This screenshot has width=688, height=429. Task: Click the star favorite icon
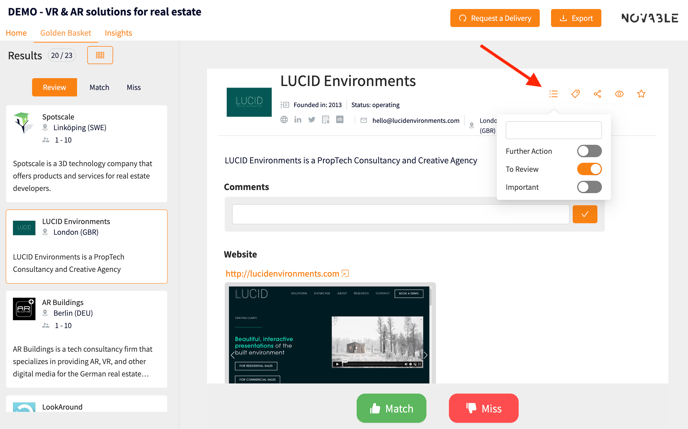click(x=641, y=94)
